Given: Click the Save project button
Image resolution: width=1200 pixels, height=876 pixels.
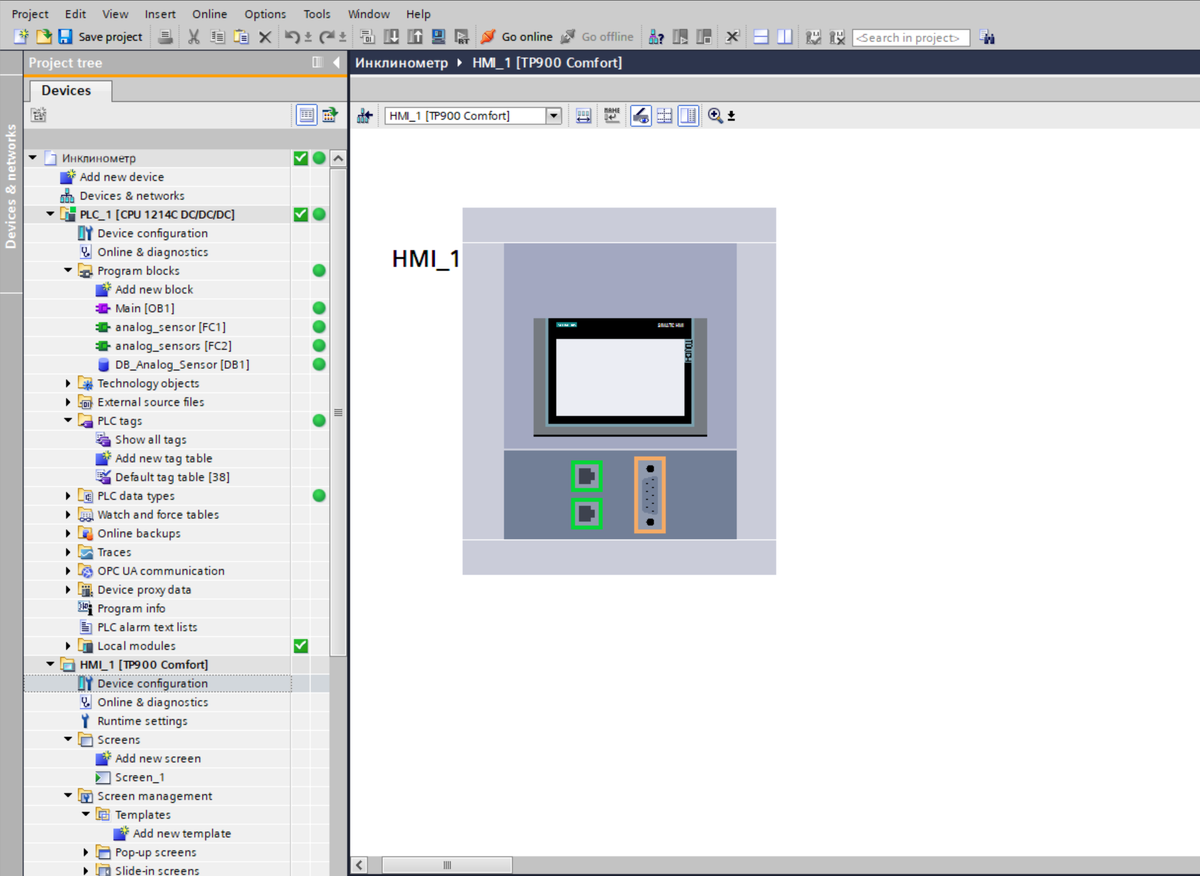Looking at the screenshot, I should pyautogui.click(x=100, y=37).
